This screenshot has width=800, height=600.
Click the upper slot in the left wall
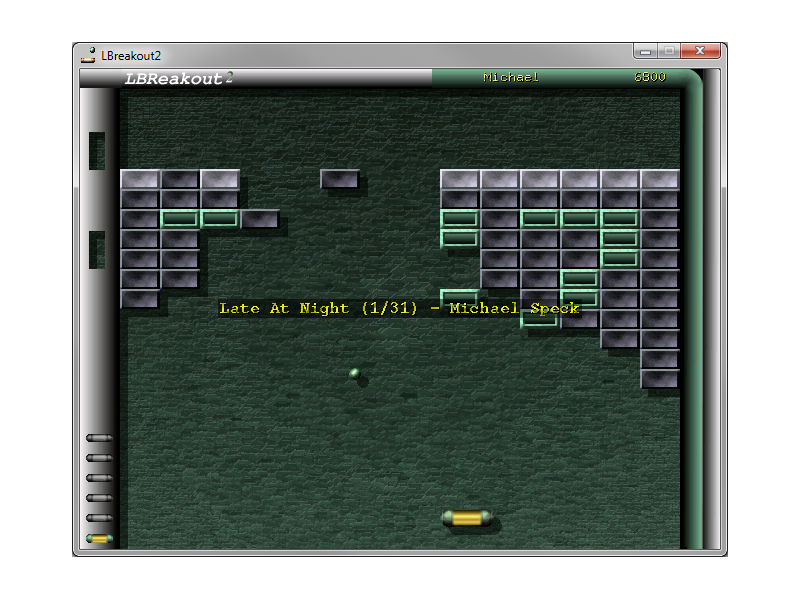coord(97,150)
